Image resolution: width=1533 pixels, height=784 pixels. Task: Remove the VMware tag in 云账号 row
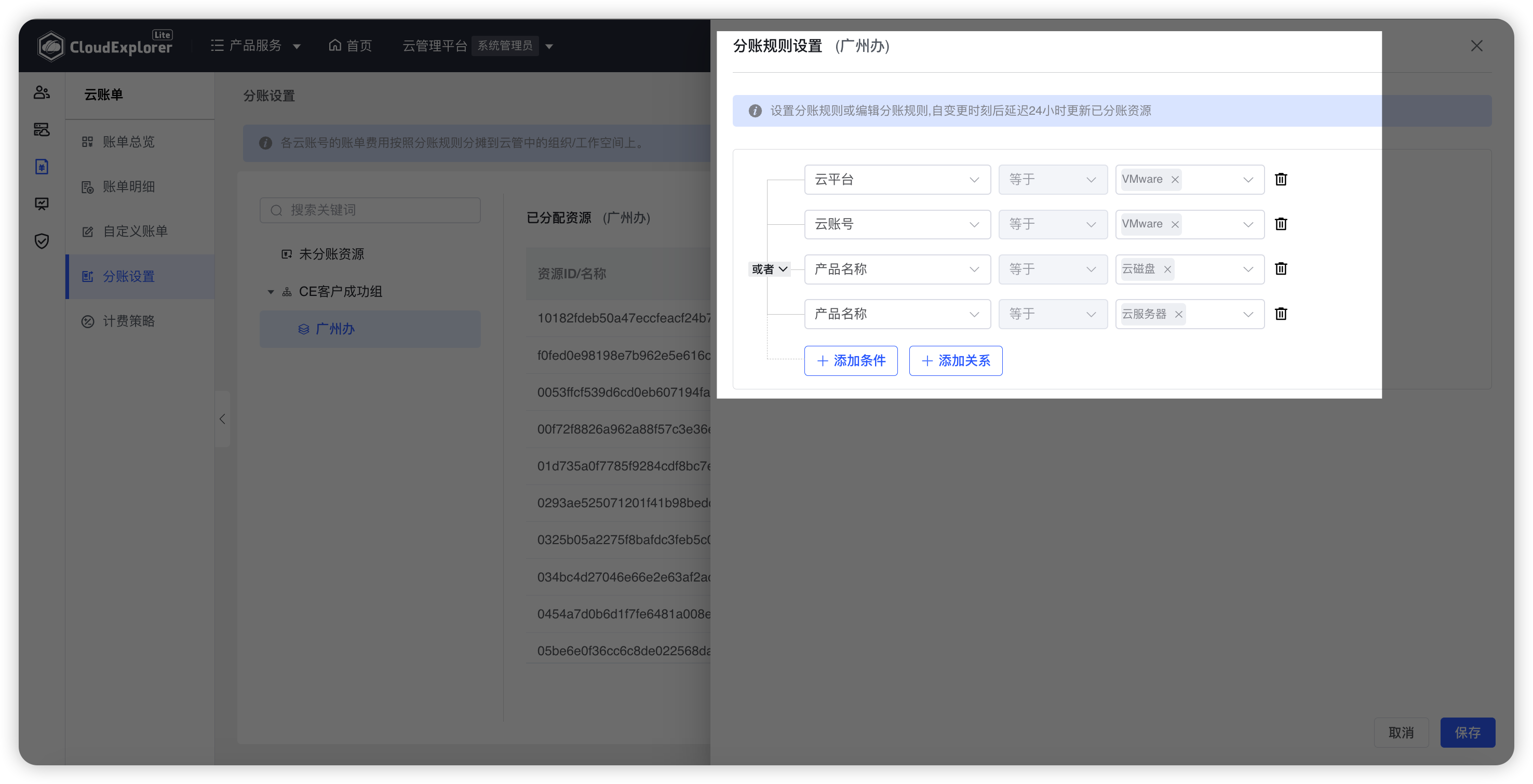(x=1175, y=224)
